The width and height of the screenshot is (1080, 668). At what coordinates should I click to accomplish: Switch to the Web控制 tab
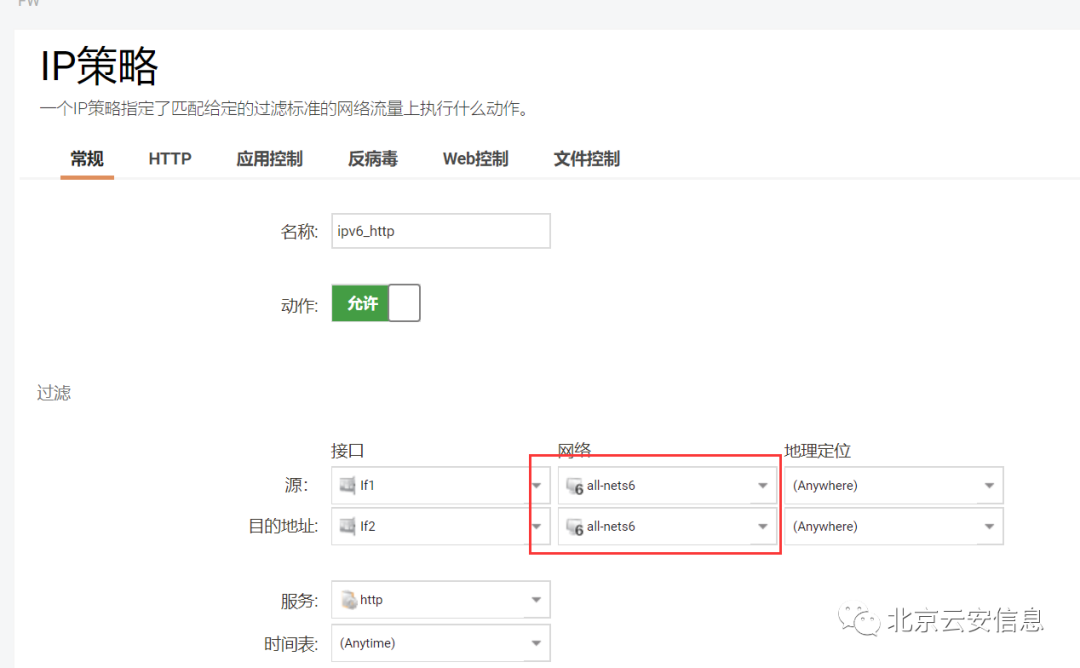tap(475, 158)
